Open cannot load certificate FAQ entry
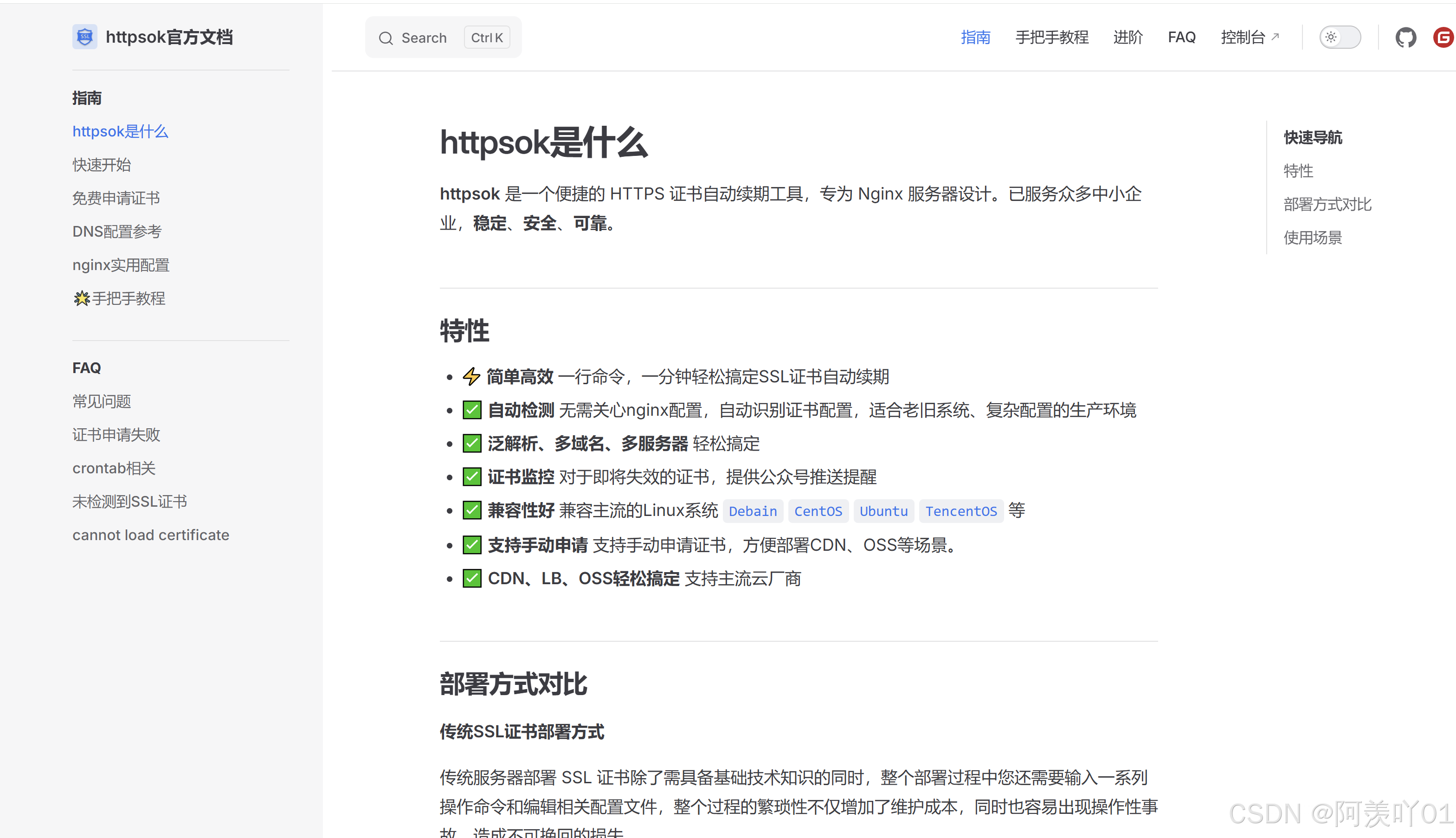1456x838 pixels. point(151,535)
